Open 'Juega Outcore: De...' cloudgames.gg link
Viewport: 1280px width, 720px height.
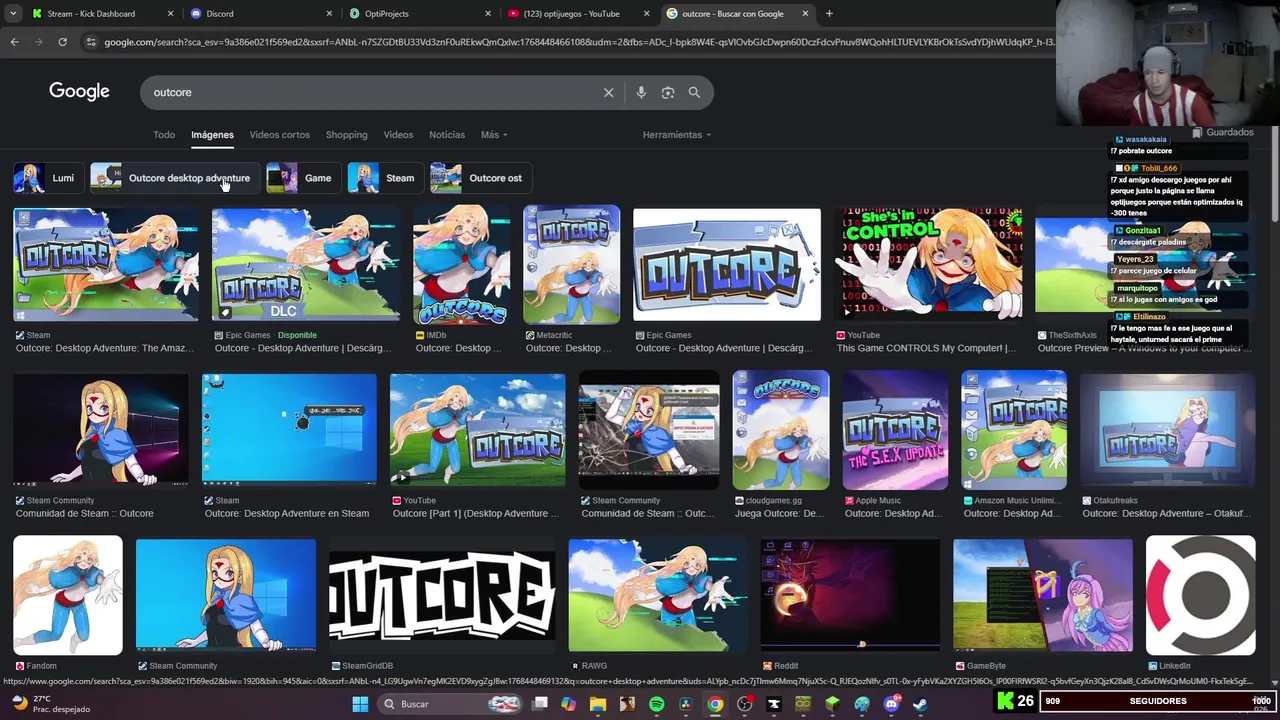pos(780,513)
